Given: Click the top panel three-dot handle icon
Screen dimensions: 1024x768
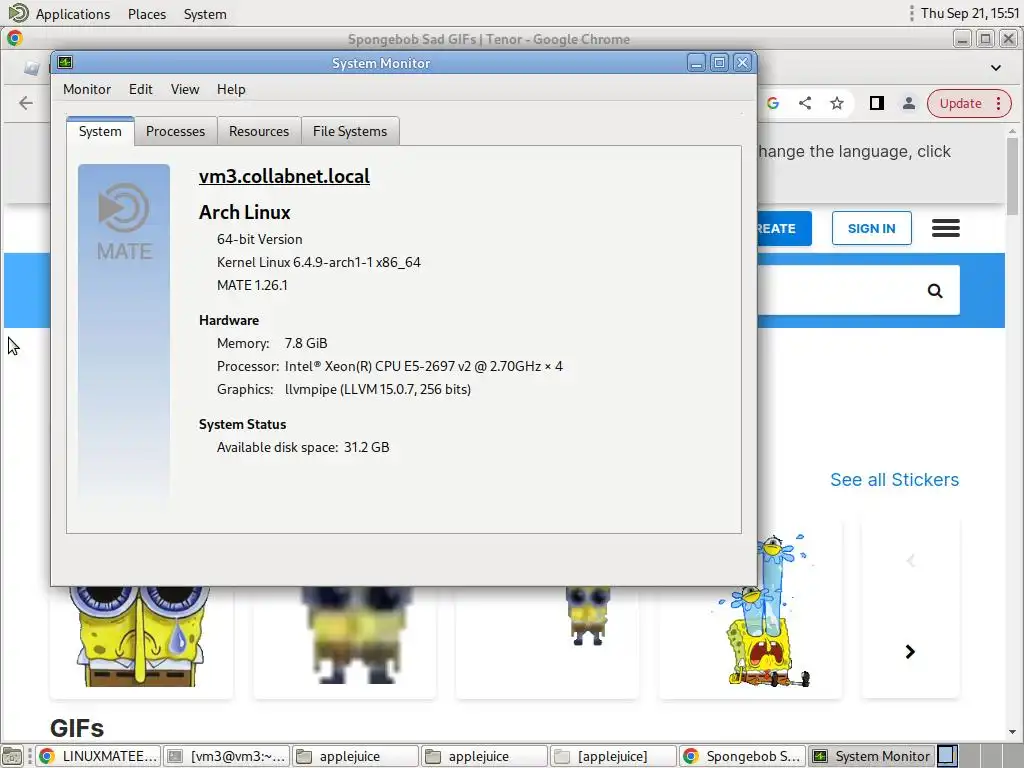Looking at the screenshot, I should (911, 13).
